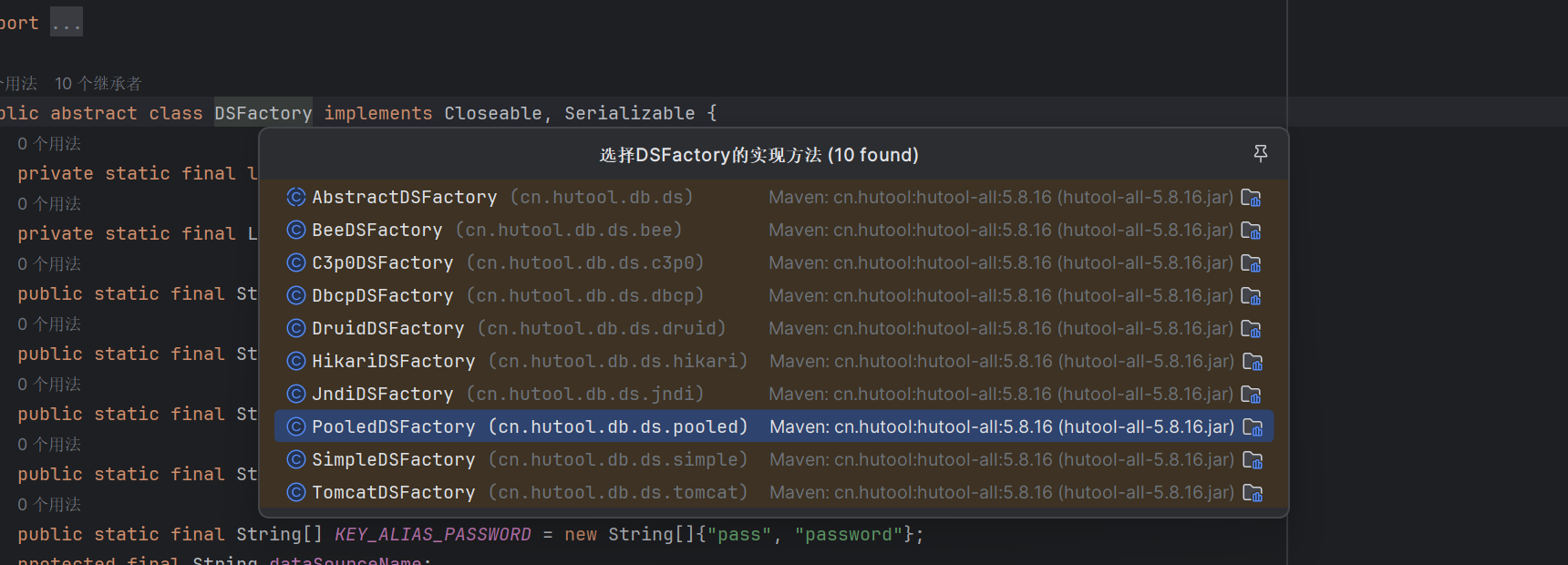Click the class icon beside BeeDSFactory

pyautogui.click(x=296, y=230)
